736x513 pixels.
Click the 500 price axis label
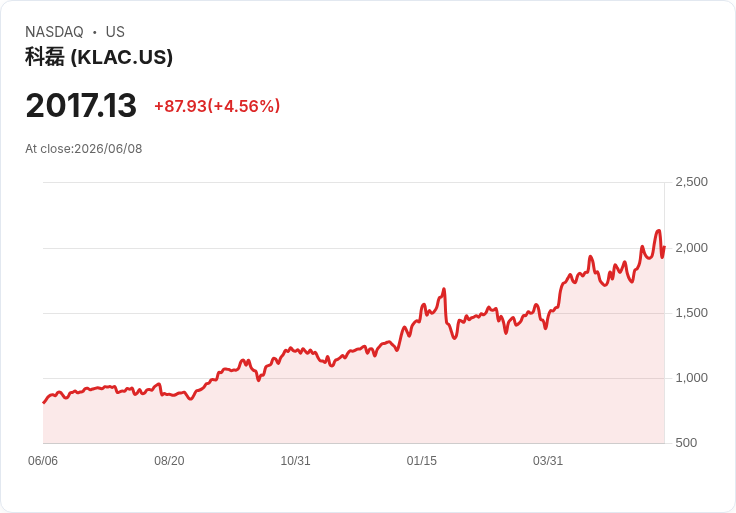tap(686, 443)
